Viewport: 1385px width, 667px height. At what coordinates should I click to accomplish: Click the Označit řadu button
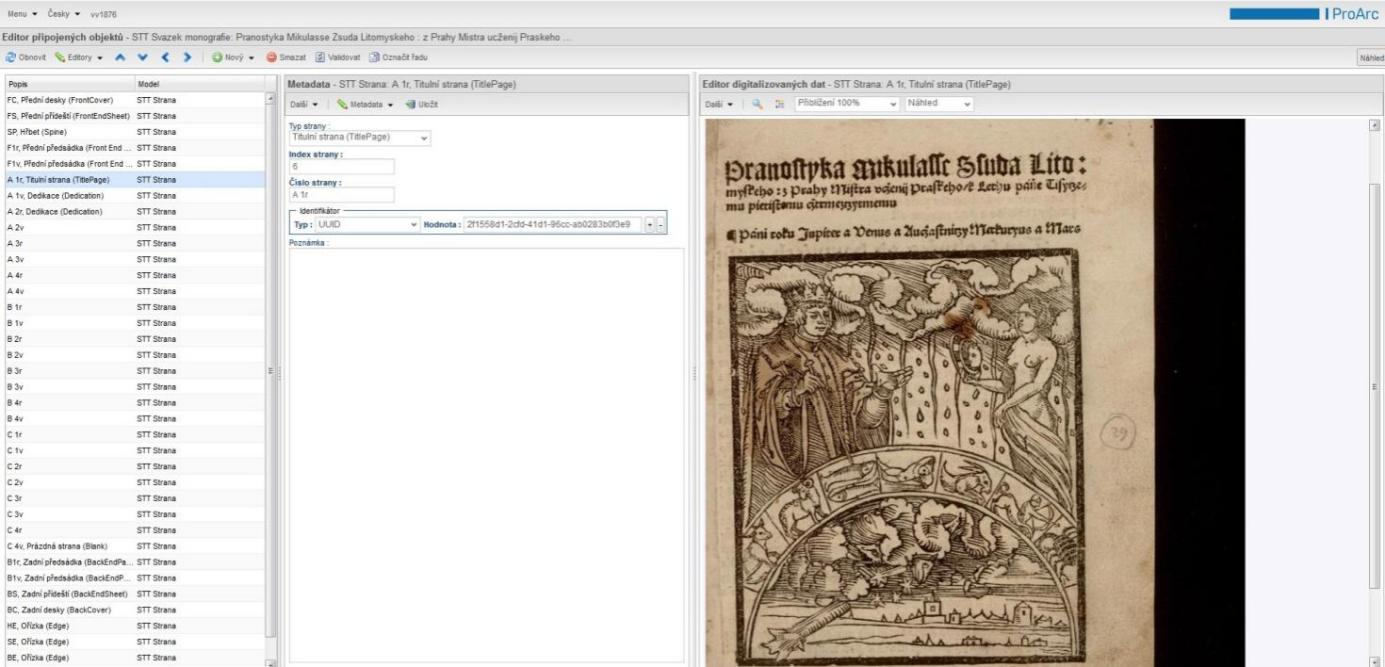click(x=396, y=57)
